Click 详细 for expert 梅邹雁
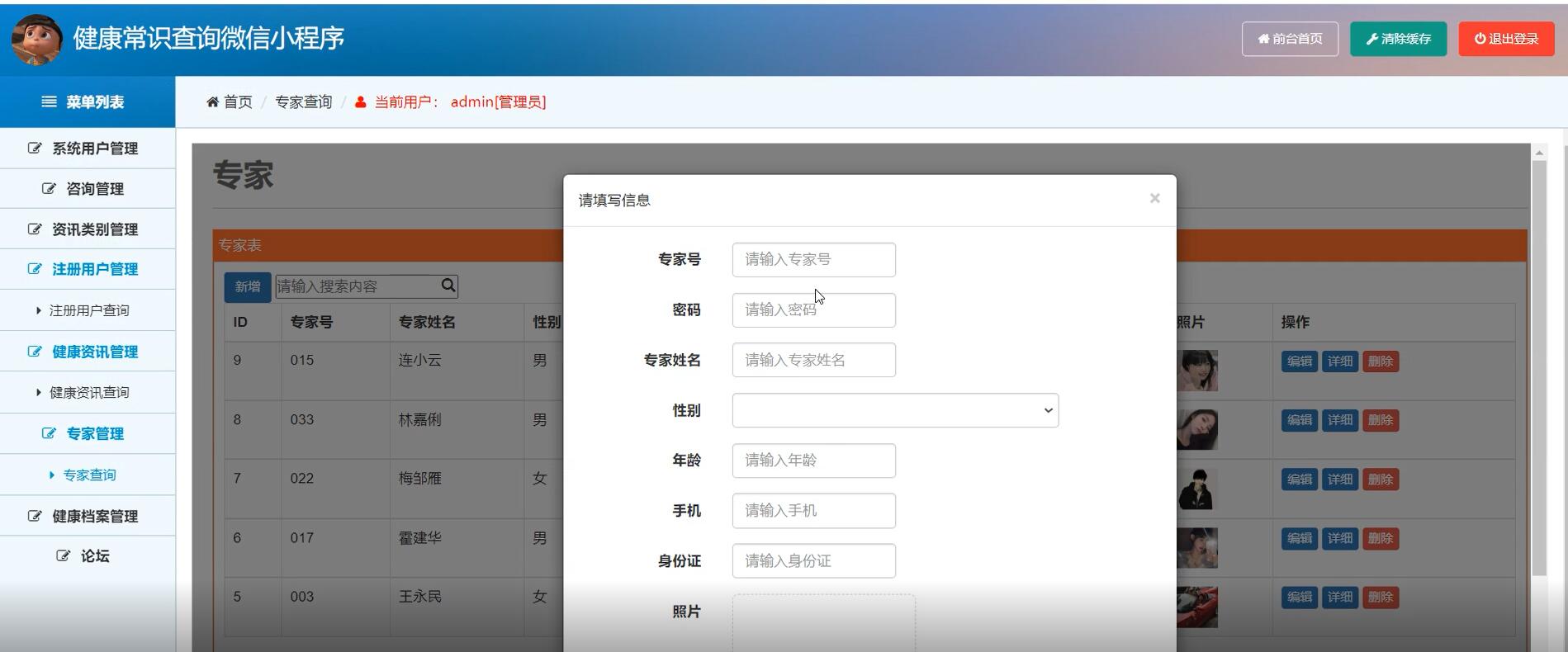This screenshot has height=652, width=1568. 1339,480
